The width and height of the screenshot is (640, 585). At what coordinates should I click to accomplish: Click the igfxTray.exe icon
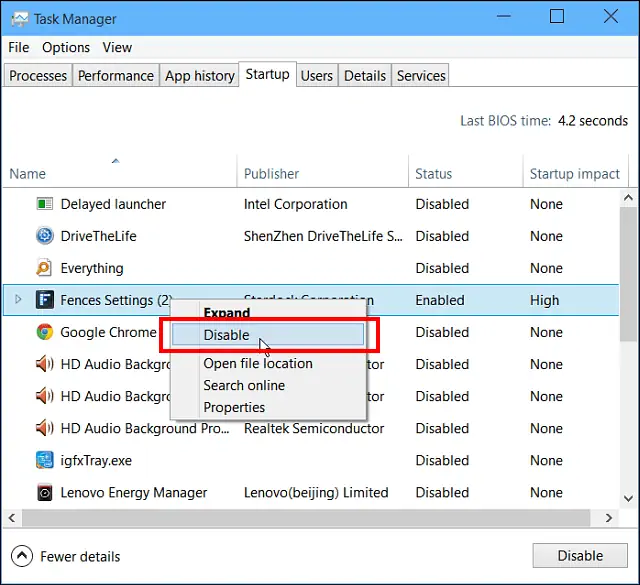[44, 460]
